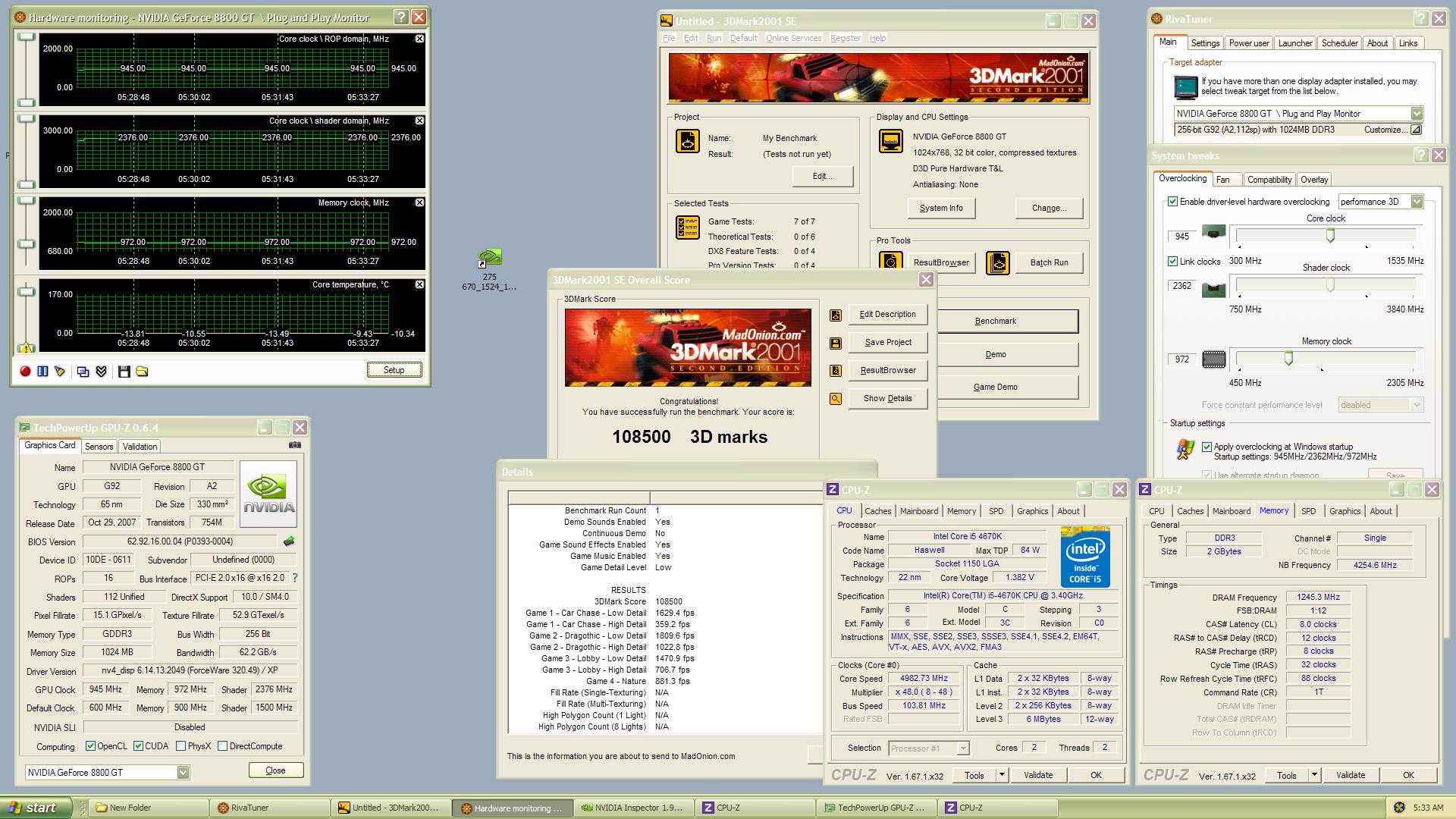Toggle the CUDA checkbox in GPU-Z

click(139, 746)
